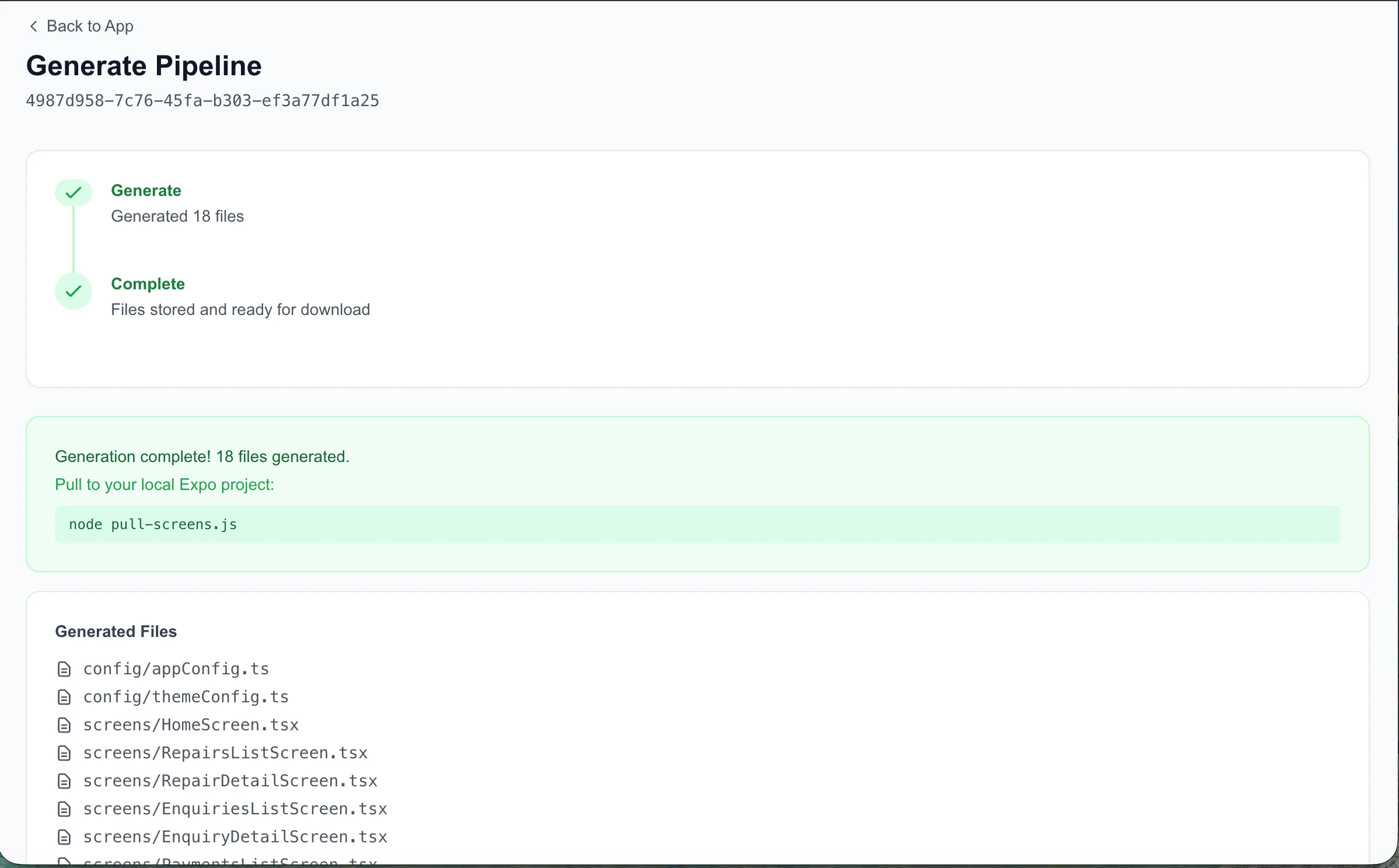Viewport: 1399px width, 868px height.
Task: Go back via Back to App link
Action: (x=90, y=26)
